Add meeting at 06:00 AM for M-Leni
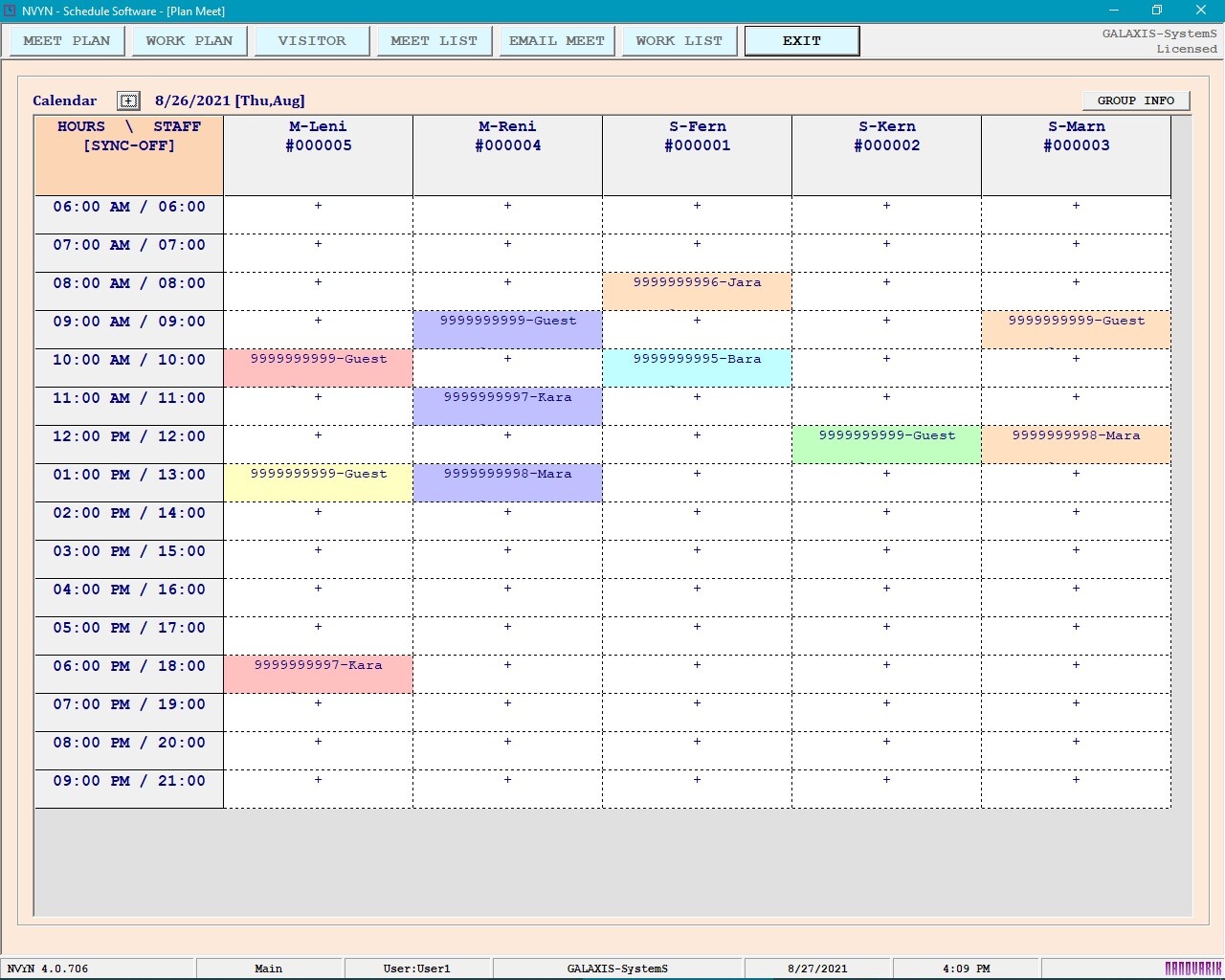The width and height of the screenshot is (1225, 980). 319,214
